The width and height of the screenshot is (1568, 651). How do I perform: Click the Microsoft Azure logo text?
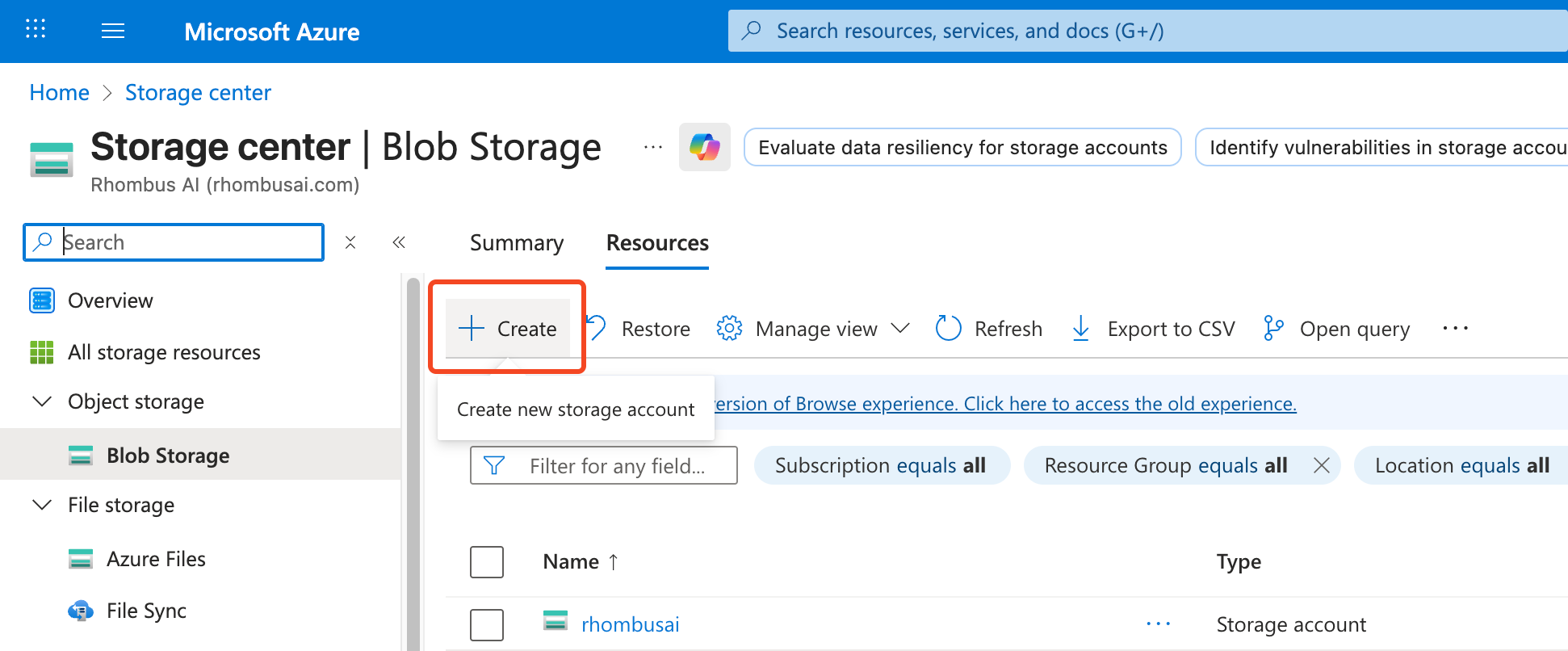272,31
